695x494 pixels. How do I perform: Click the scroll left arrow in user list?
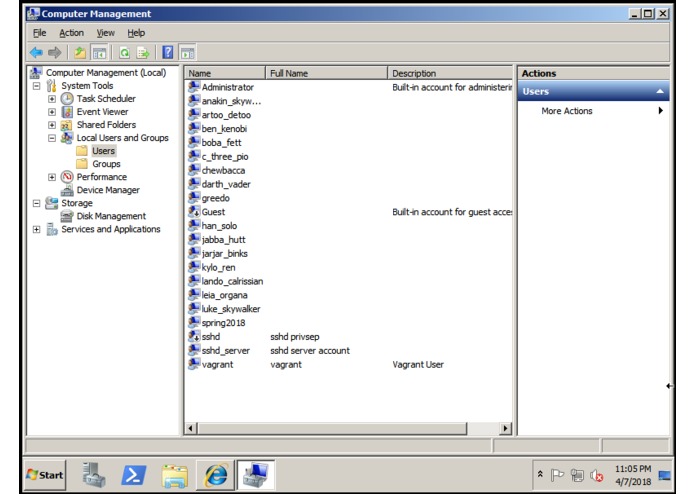pos(191,428)
